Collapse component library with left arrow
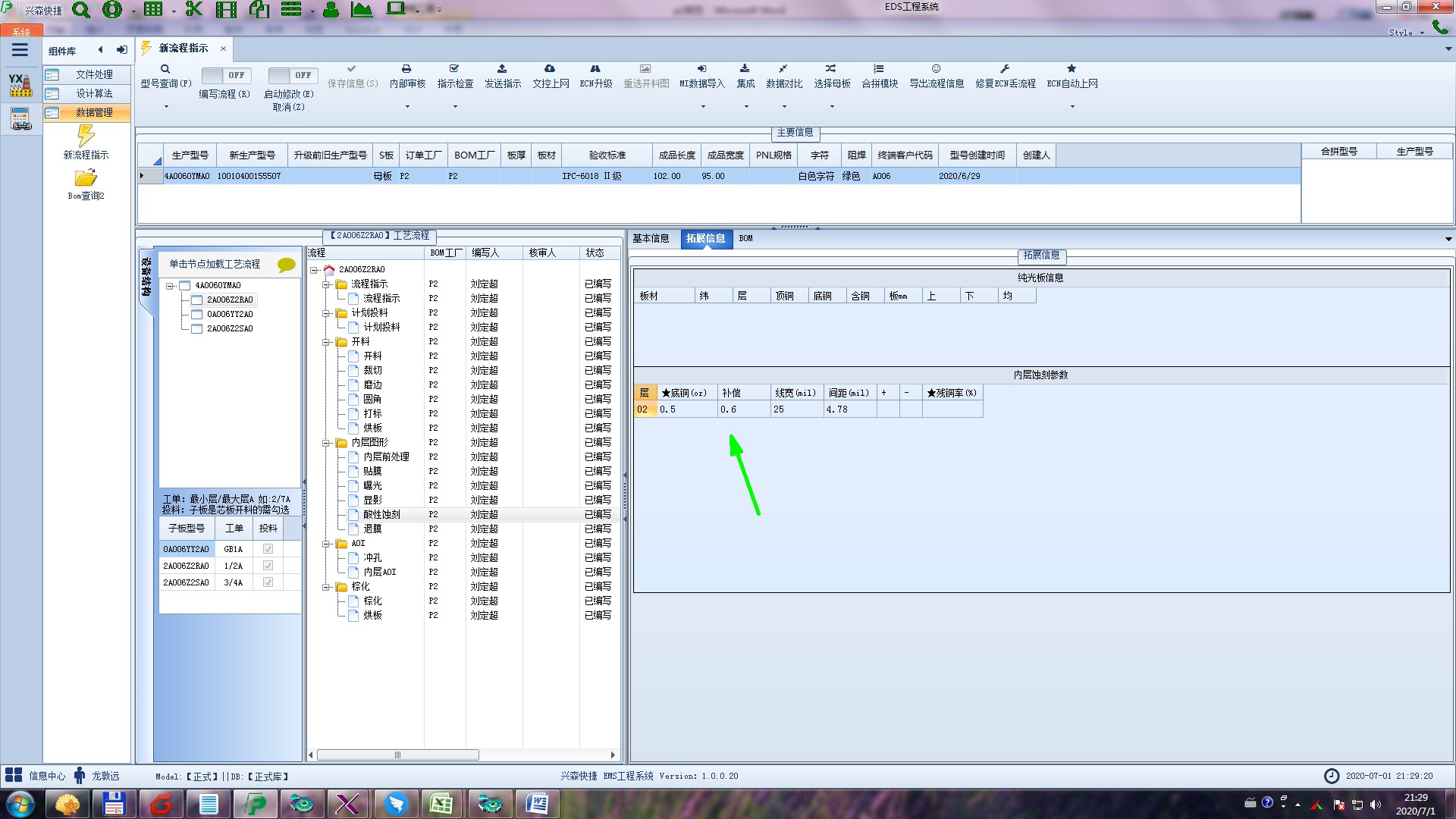 coord(100,50)
